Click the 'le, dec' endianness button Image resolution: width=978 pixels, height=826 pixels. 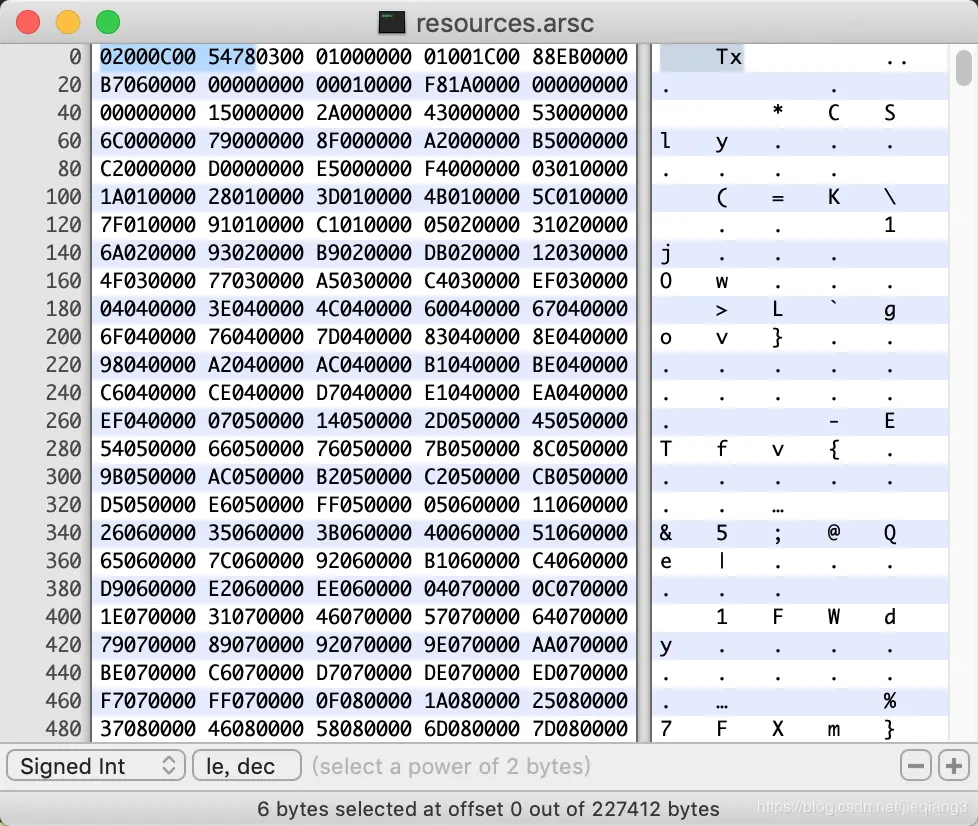pyautogui.click(x=247, y=765)
